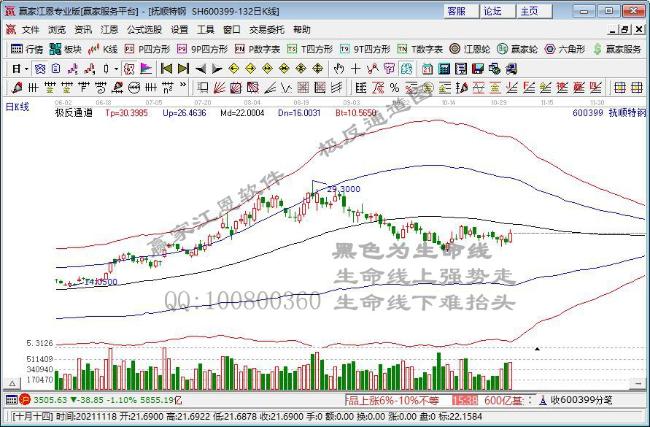650x427 pixels.
Task: Jump to last bar with skip-to-end icon
Action: click(183, 68)
